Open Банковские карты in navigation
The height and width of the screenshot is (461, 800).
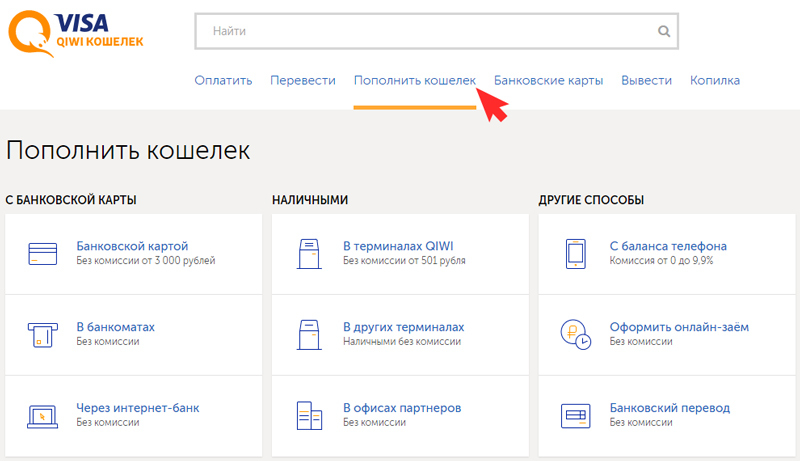coord(548,80)
